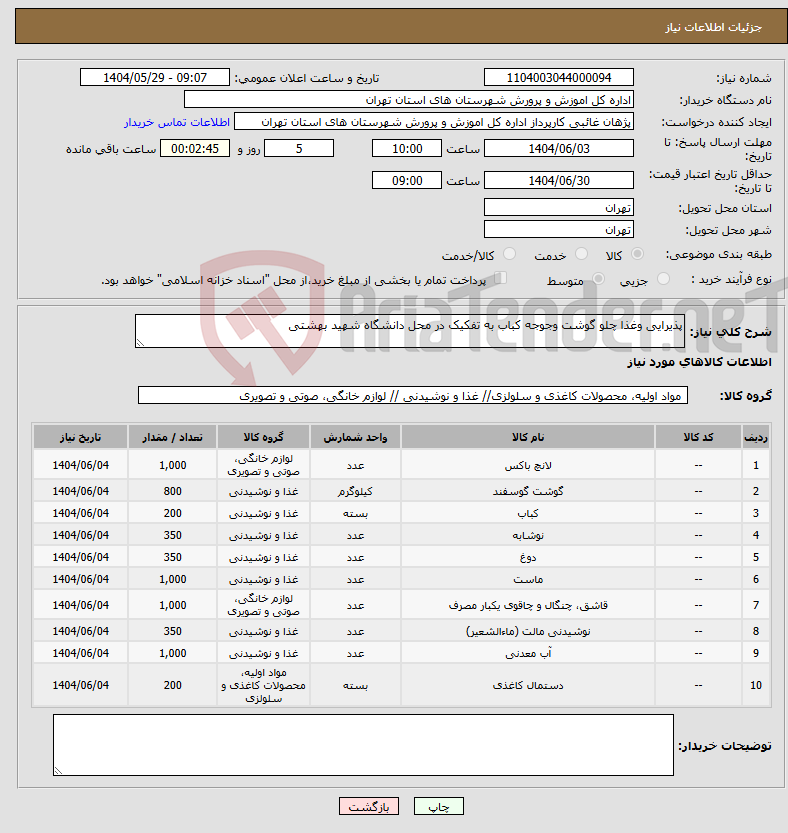Click the بسته unit in کباب row
The width and height of the screenshot is (788, 833).
[x=355, y=513]
